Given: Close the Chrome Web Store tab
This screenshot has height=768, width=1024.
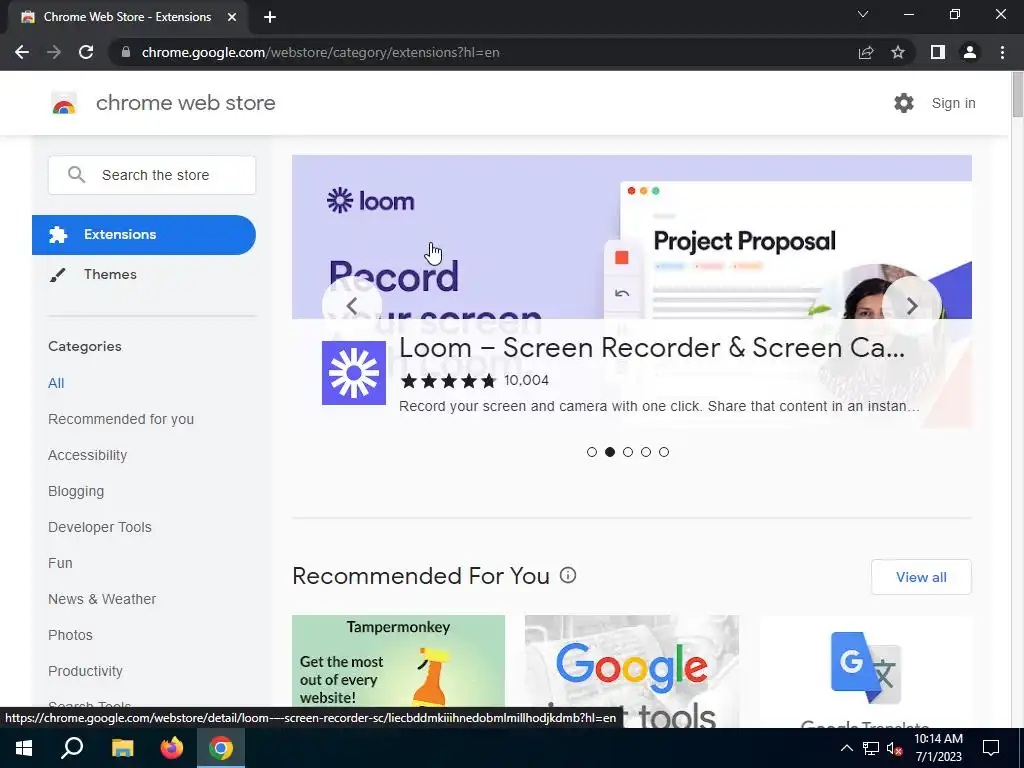Looking at the screenshot, I should click(x=232, y=17).
